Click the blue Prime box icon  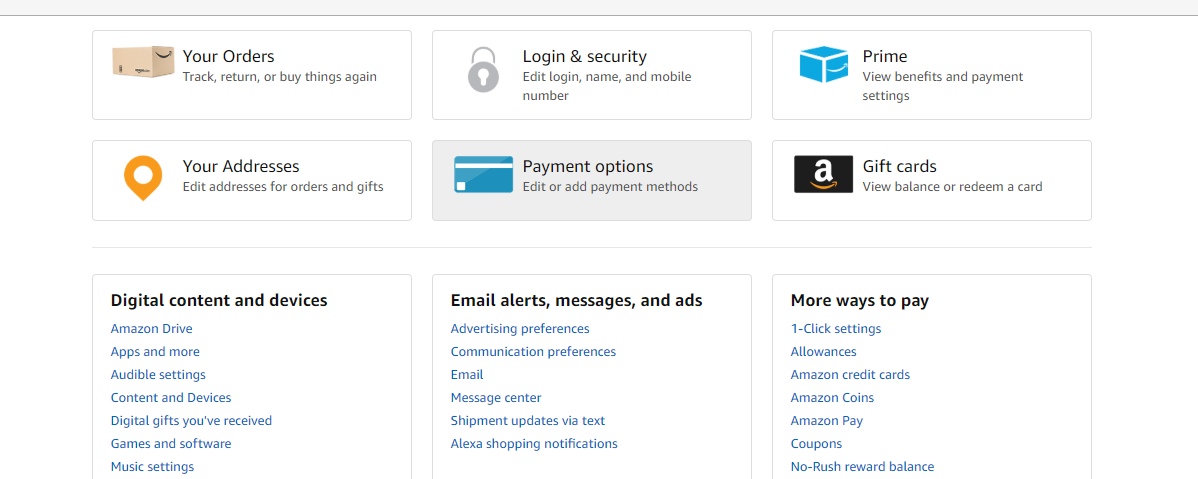coord(823,65)
